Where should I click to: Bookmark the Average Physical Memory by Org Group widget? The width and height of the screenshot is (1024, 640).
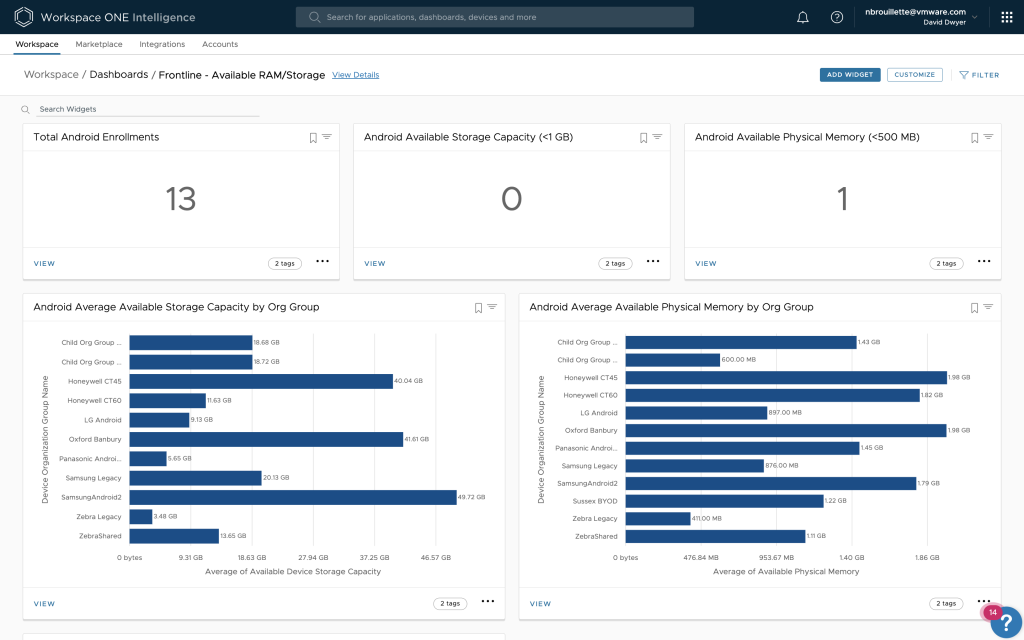coord(974,308)
